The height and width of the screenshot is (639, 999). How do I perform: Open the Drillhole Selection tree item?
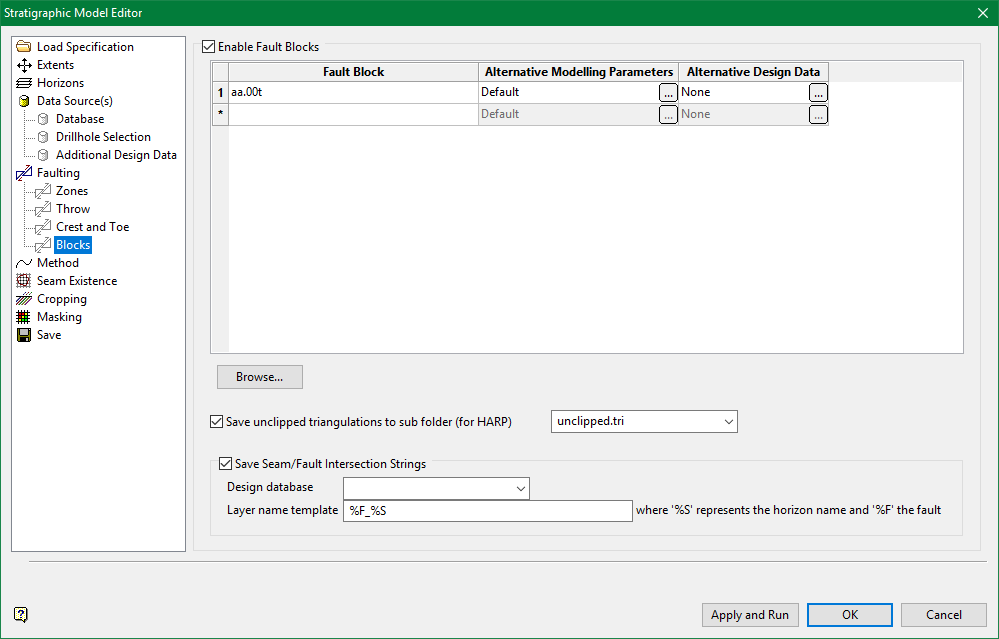[103, 137]
